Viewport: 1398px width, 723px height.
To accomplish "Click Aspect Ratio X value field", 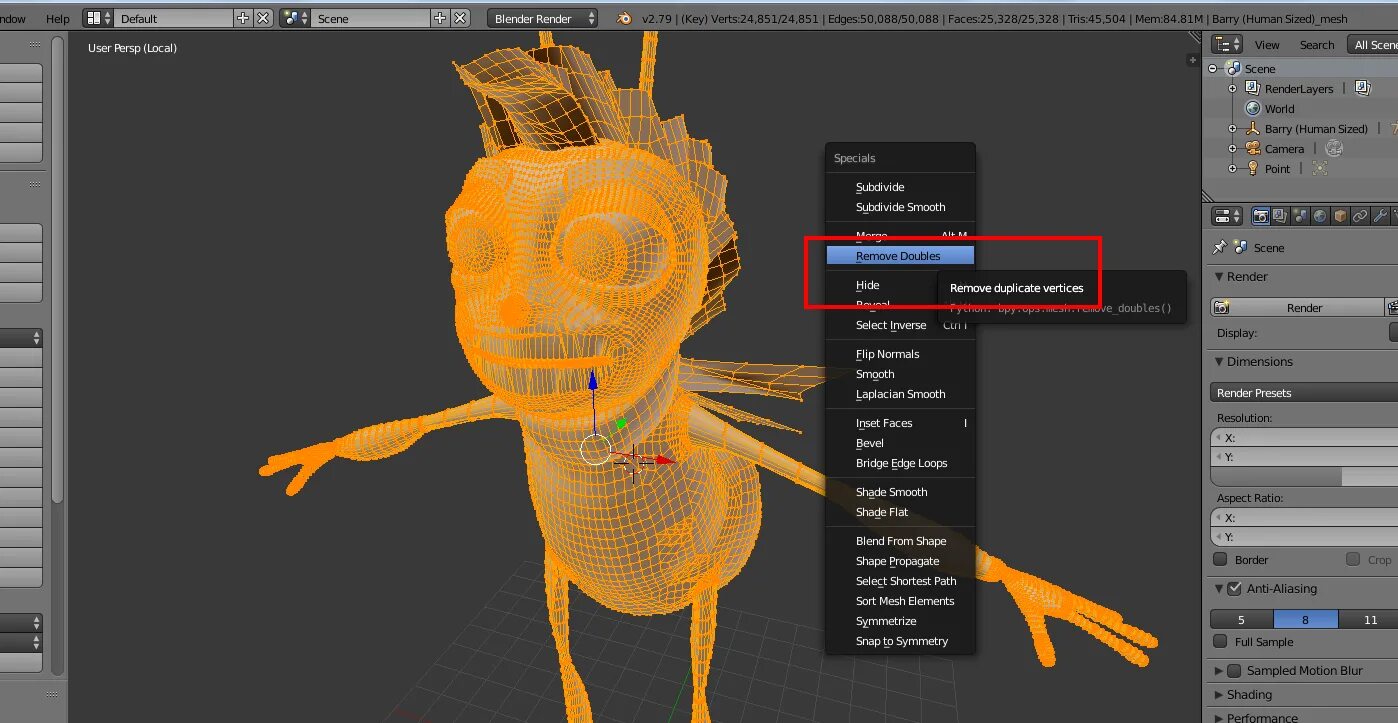I will (1304, 517).
